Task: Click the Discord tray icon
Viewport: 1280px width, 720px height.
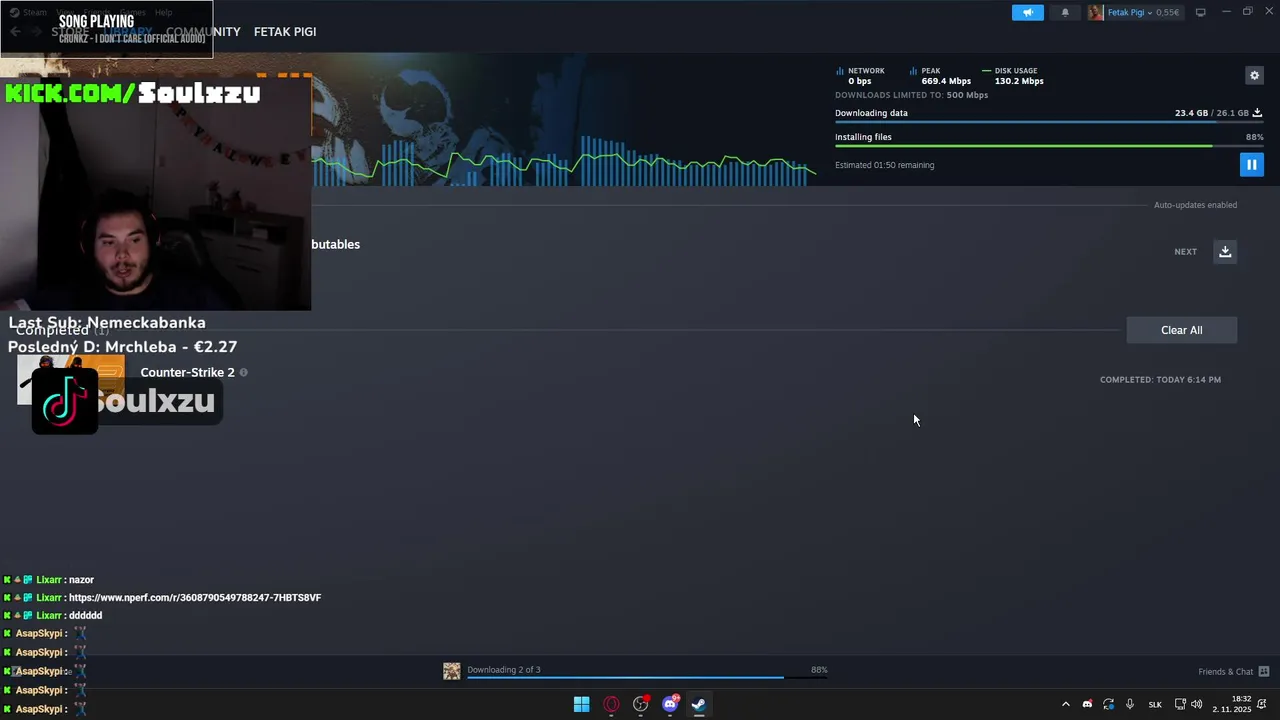Action: point(1087,704)
